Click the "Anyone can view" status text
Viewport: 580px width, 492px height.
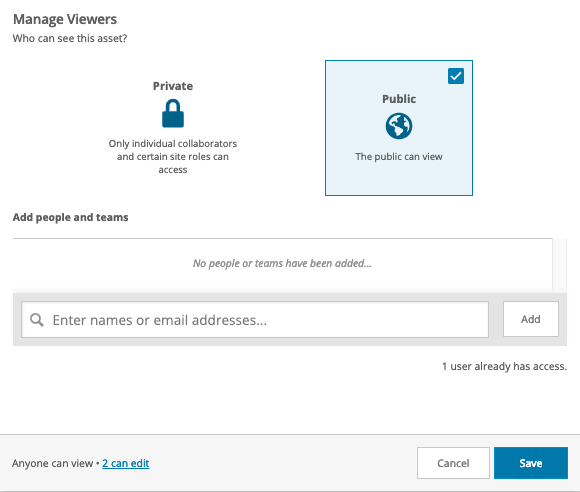pyautogui.click(x=53, y=463)
